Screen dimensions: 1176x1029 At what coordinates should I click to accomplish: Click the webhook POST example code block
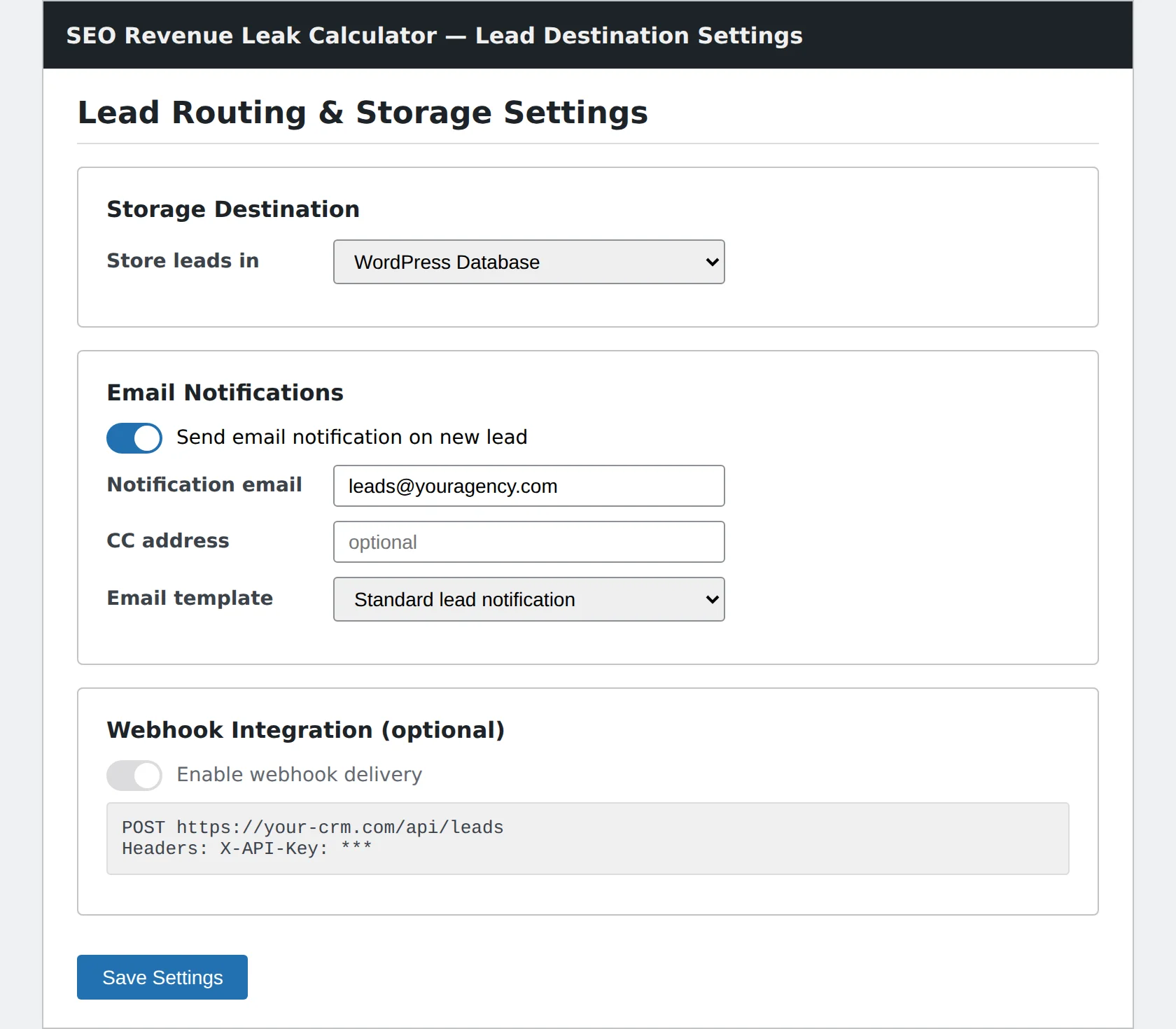(587, 839)
